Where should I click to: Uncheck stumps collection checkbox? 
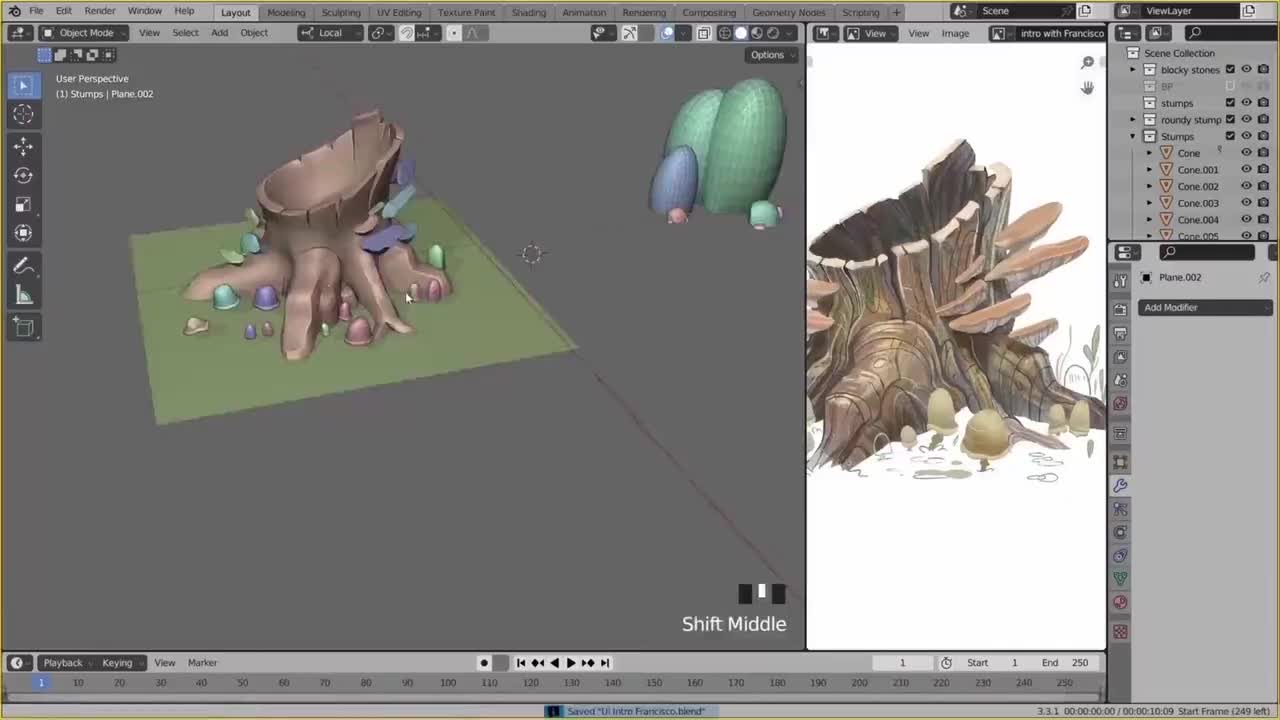(1230, 103)
